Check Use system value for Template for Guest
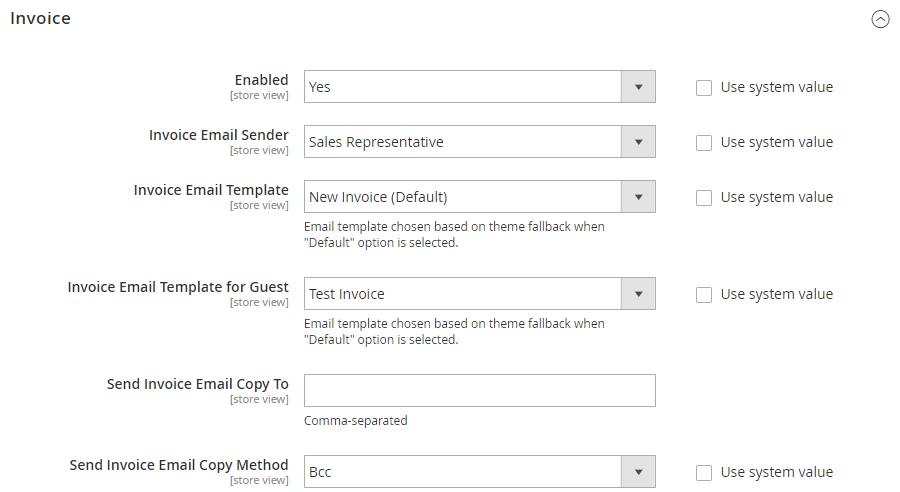The width and height of the screenshot is (900, 492). (x=704, y=295)
